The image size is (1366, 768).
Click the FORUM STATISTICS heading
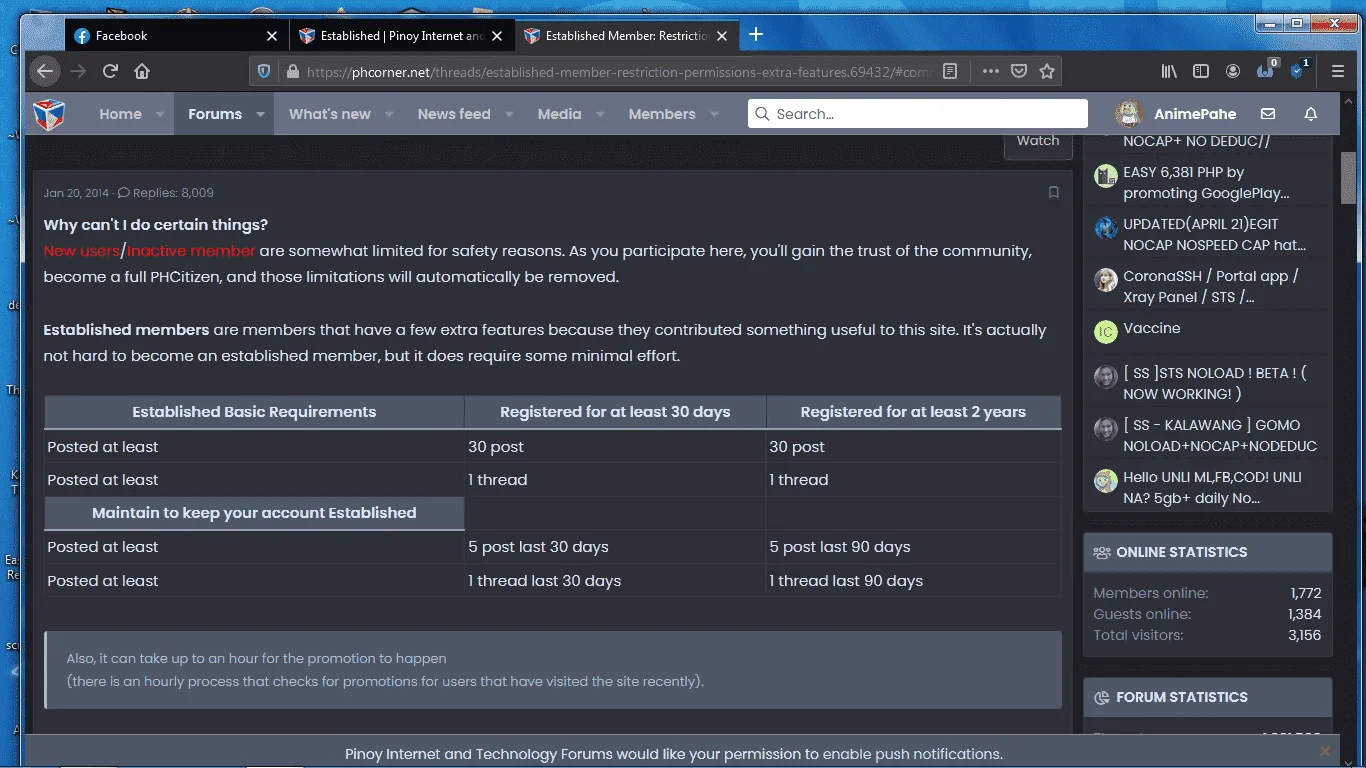coord(1182,697)
